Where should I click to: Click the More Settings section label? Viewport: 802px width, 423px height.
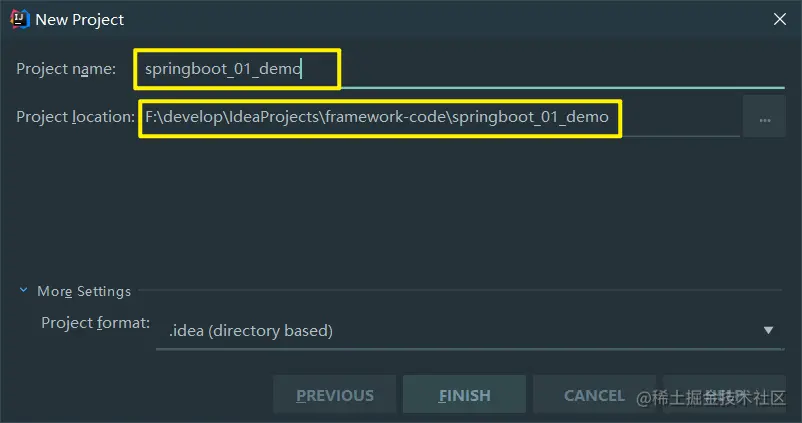point(84,291)
